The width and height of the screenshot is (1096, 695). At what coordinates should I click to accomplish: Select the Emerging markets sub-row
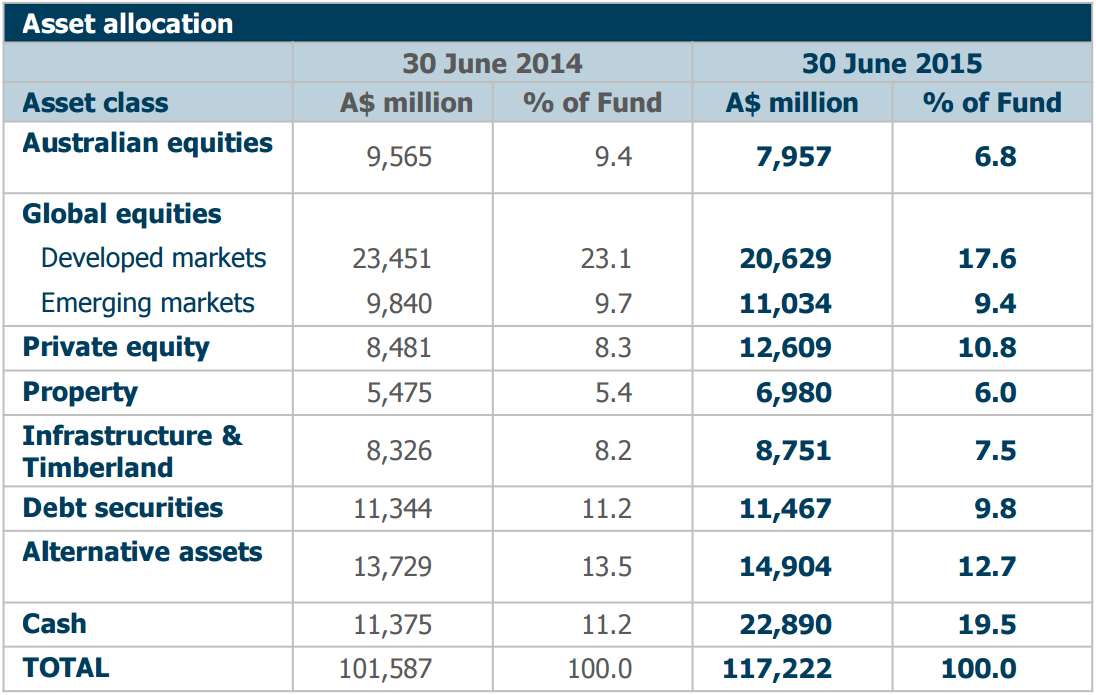pos(146,300)
